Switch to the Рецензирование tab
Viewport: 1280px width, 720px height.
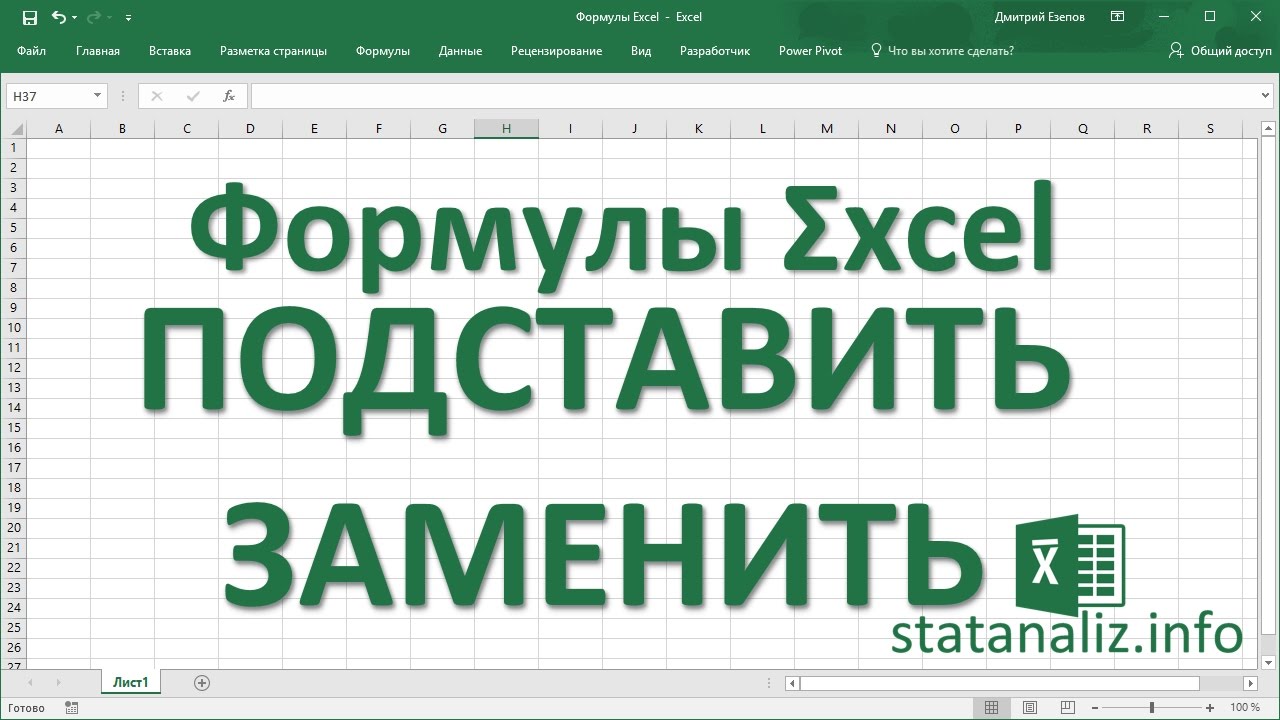point(556,51)
